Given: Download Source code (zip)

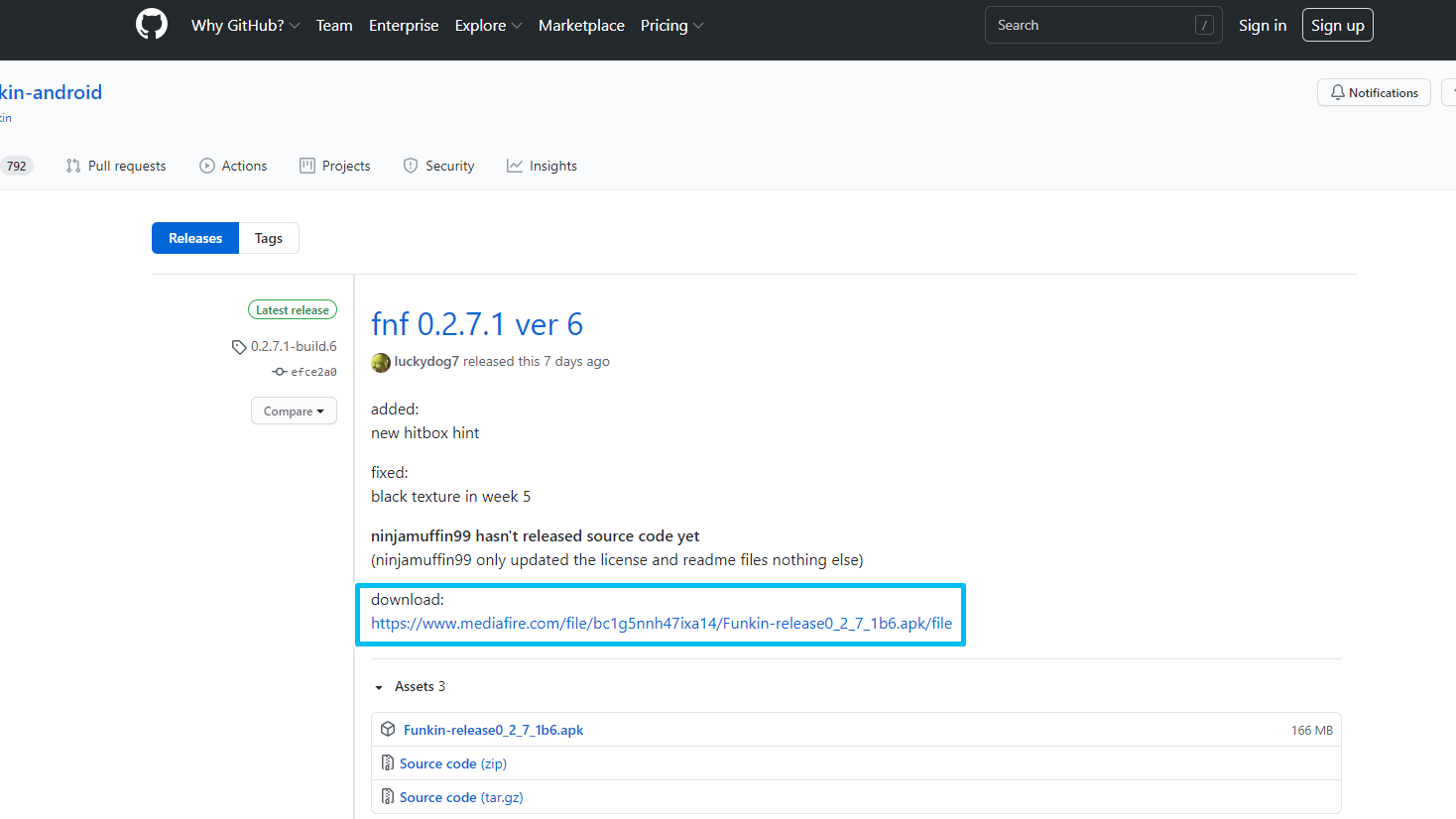Looking at the screenshot, I should pyautogui.click(x=453, y=763).
